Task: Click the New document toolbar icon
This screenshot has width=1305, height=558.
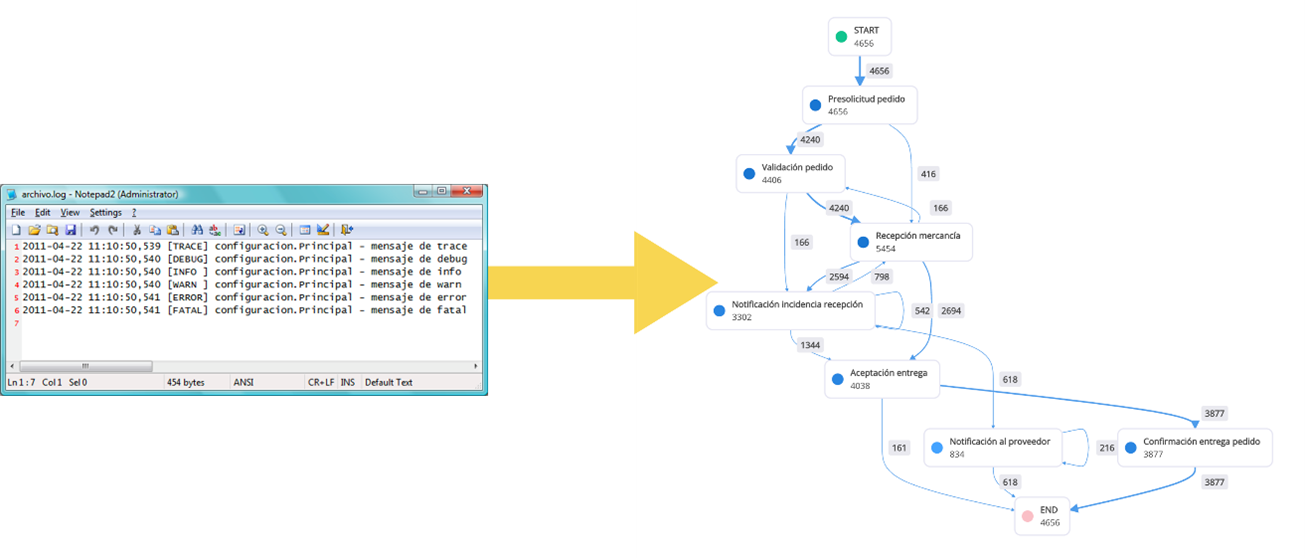Action: (17, 230)
